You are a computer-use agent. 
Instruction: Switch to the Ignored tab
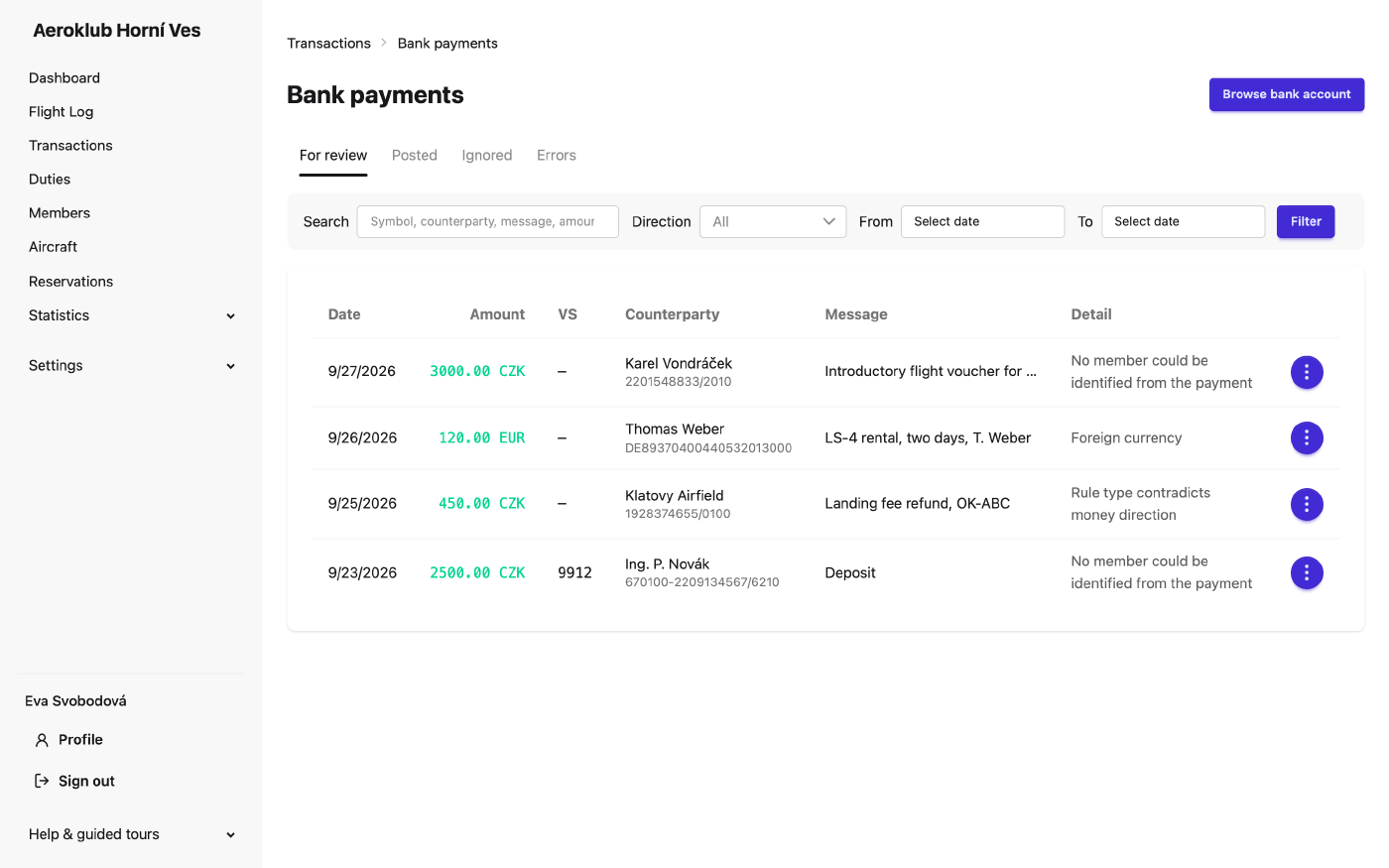tap(487, 156)
